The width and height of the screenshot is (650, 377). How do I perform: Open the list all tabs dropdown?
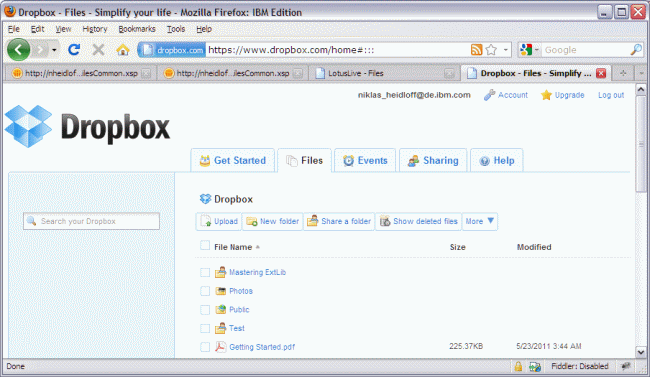[641, 73]
